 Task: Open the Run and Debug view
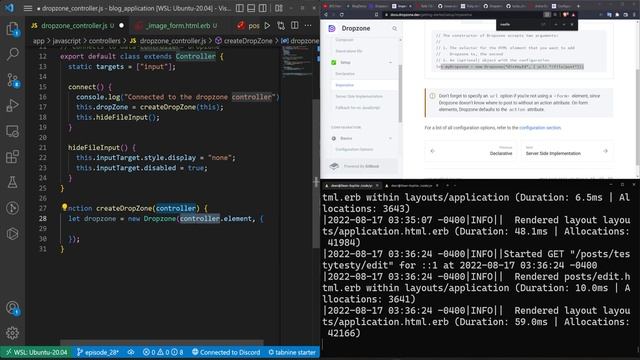12,105
